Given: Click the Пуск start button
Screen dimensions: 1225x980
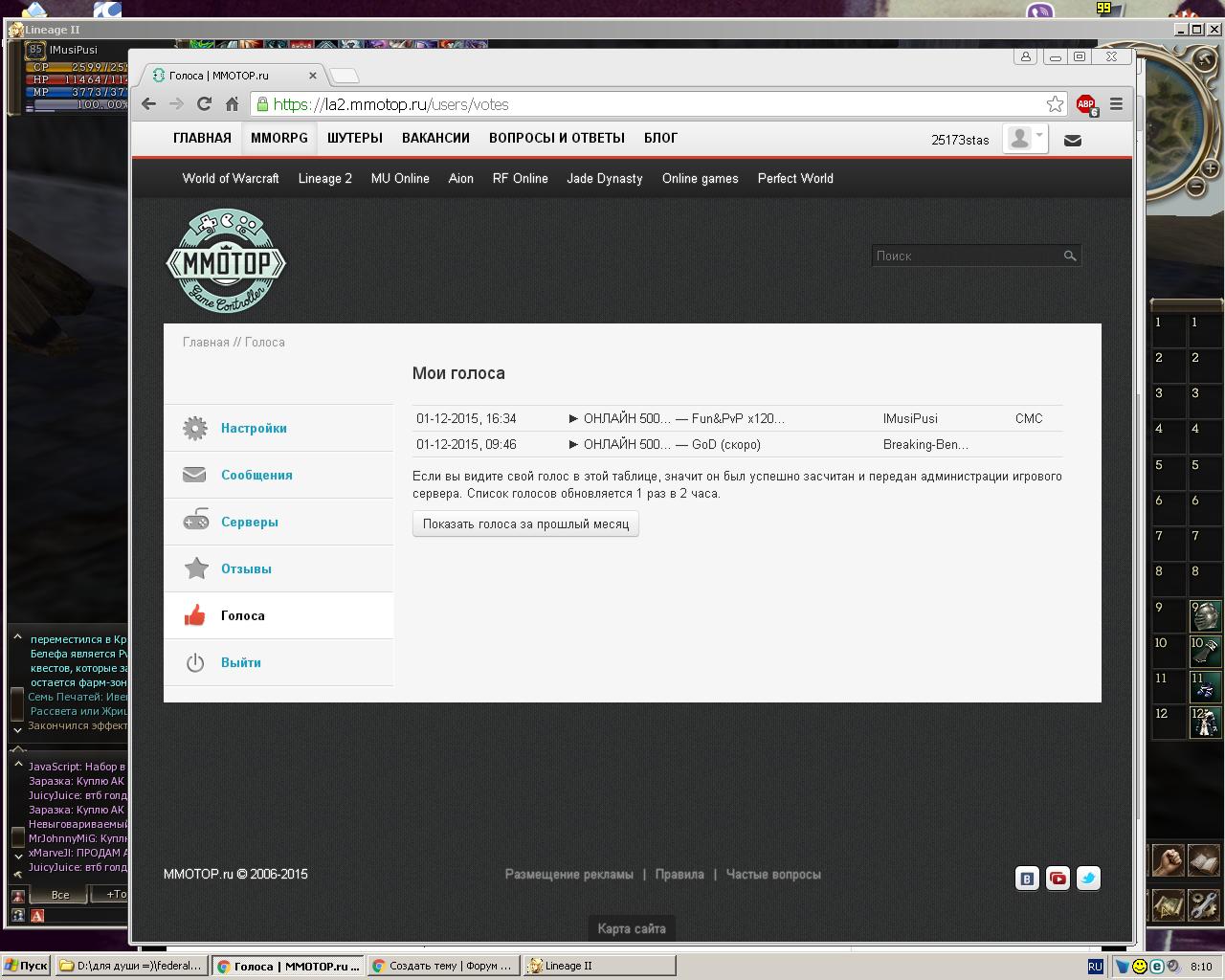Looking at the screenshot, I should pyautogui.click(x=26, y=966).
